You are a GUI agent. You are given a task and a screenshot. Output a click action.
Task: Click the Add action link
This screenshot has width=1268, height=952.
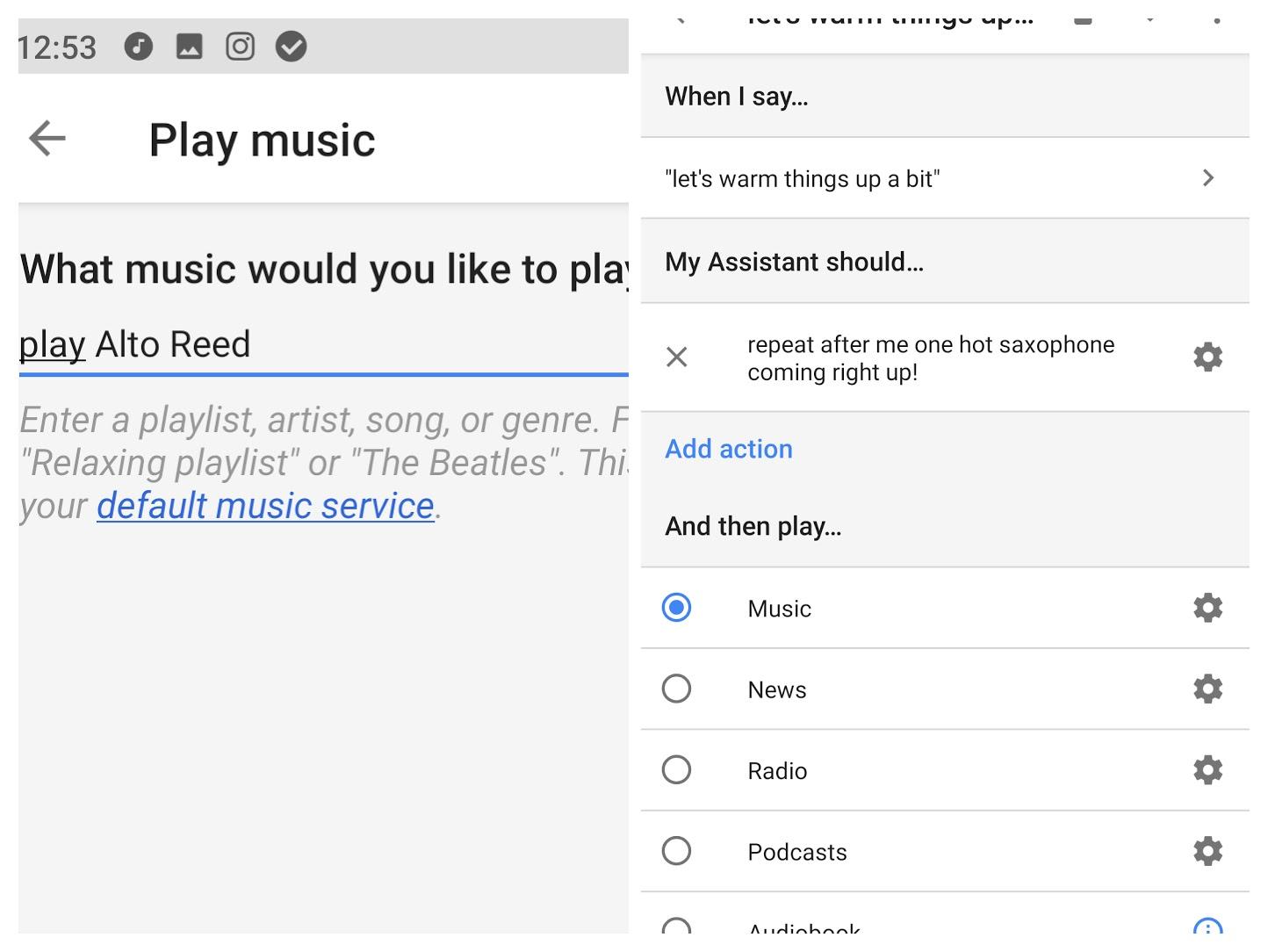tap(728, 449)
